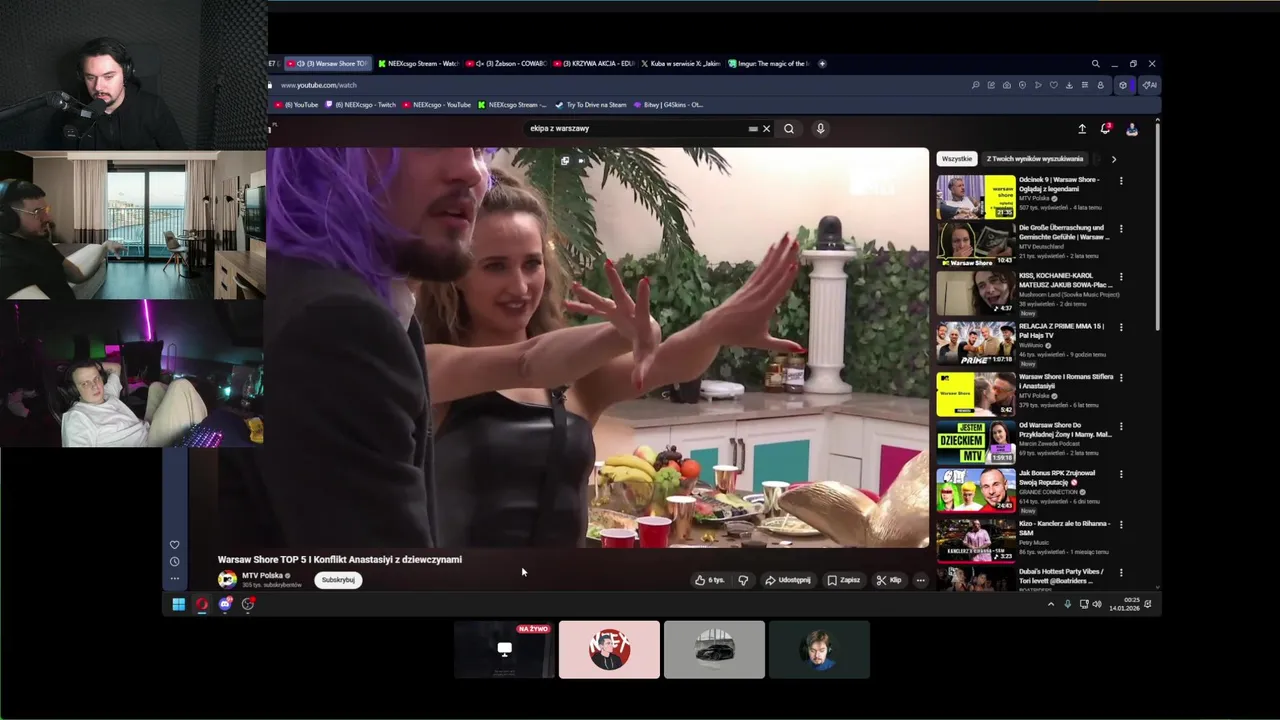Open NEEXcsgo - Twitch bookmark
The height and width of the screenshot is (720, 1280).
coord(361,105)
